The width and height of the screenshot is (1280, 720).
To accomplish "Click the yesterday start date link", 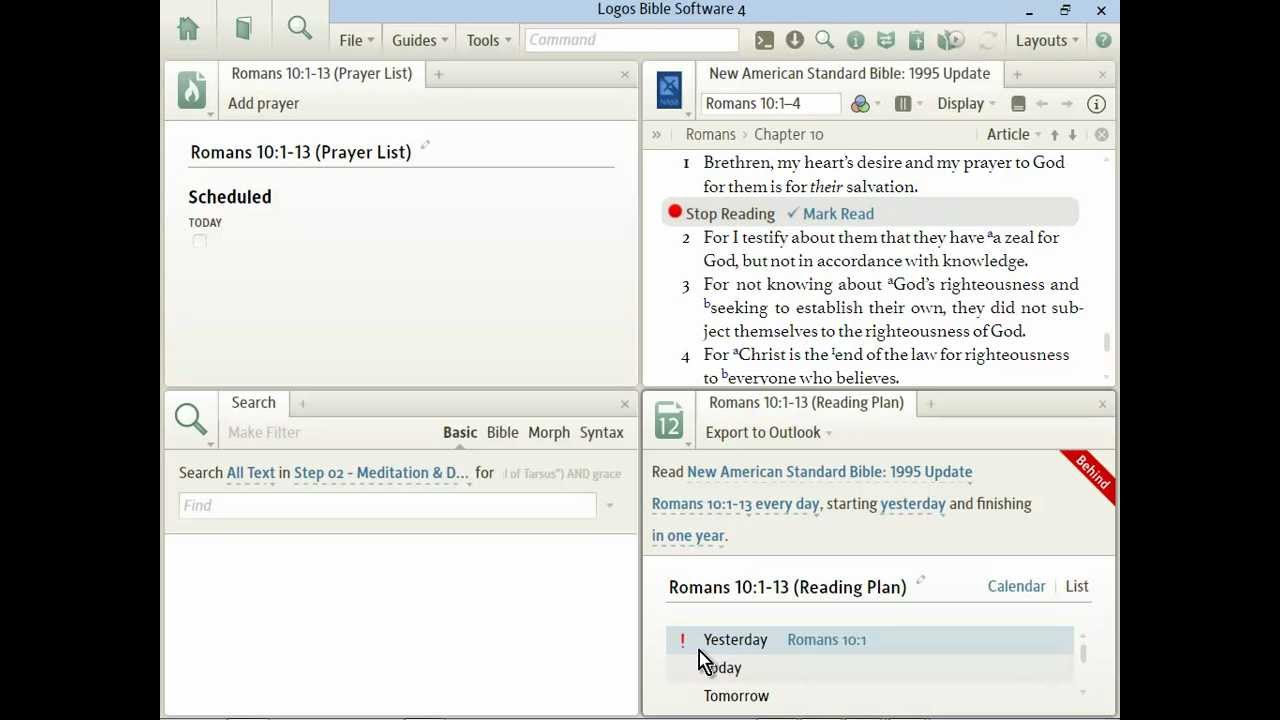I will coord(912,504).
